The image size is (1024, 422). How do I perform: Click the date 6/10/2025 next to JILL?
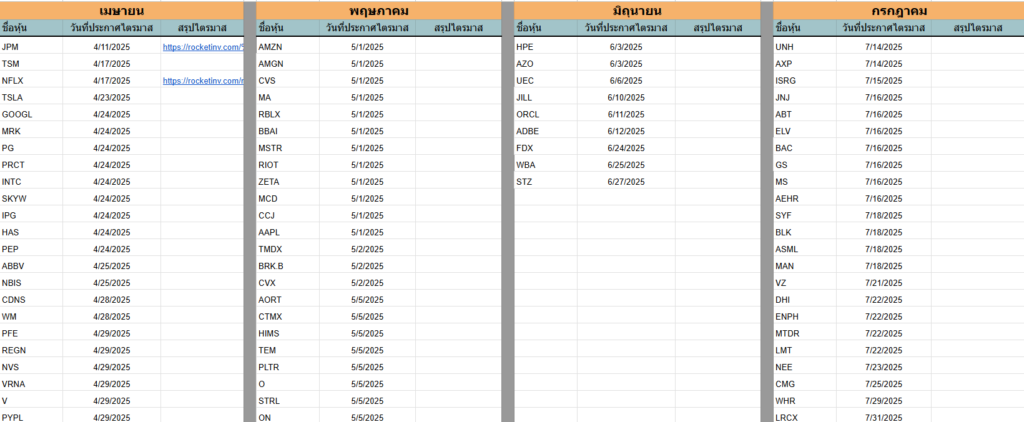626,98
